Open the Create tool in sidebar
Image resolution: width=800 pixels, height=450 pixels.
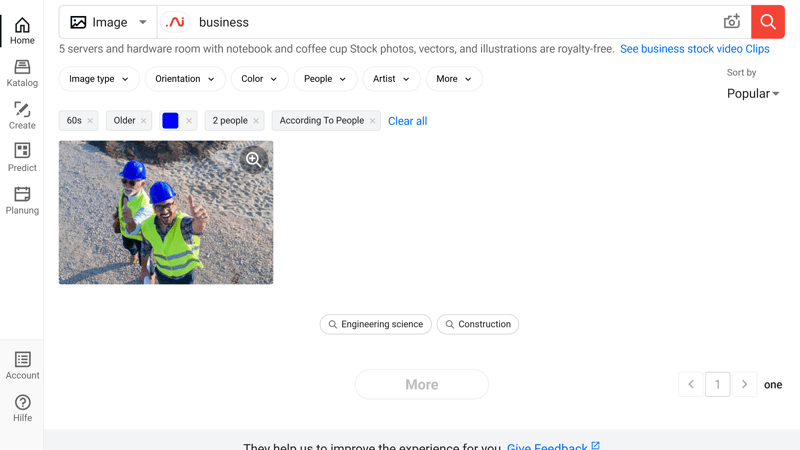tap(22, 115)
